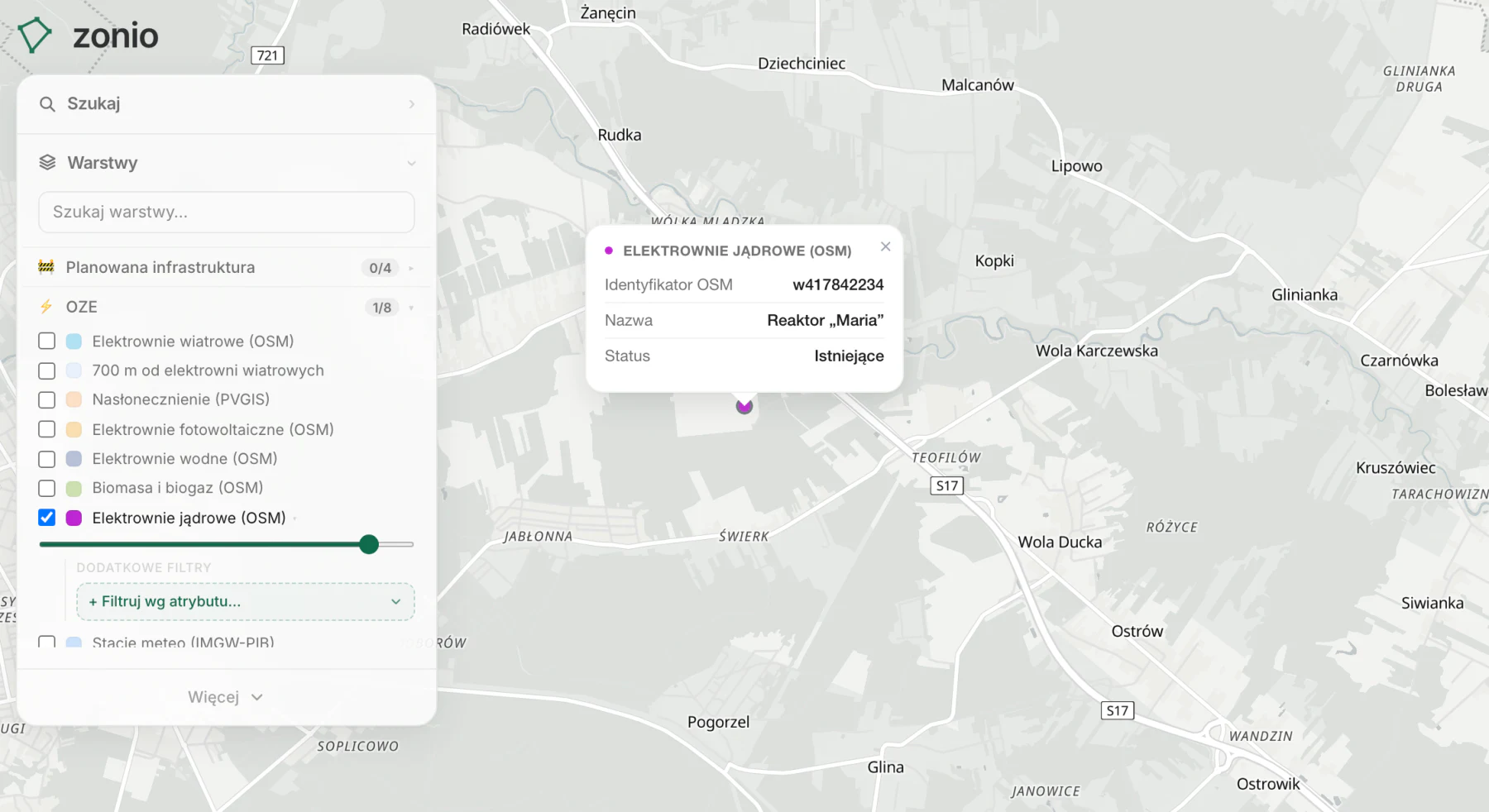Collapse the Warstwy panel chevron
This screenshot has height=812, width=1489.
click(x=411, y=164)
